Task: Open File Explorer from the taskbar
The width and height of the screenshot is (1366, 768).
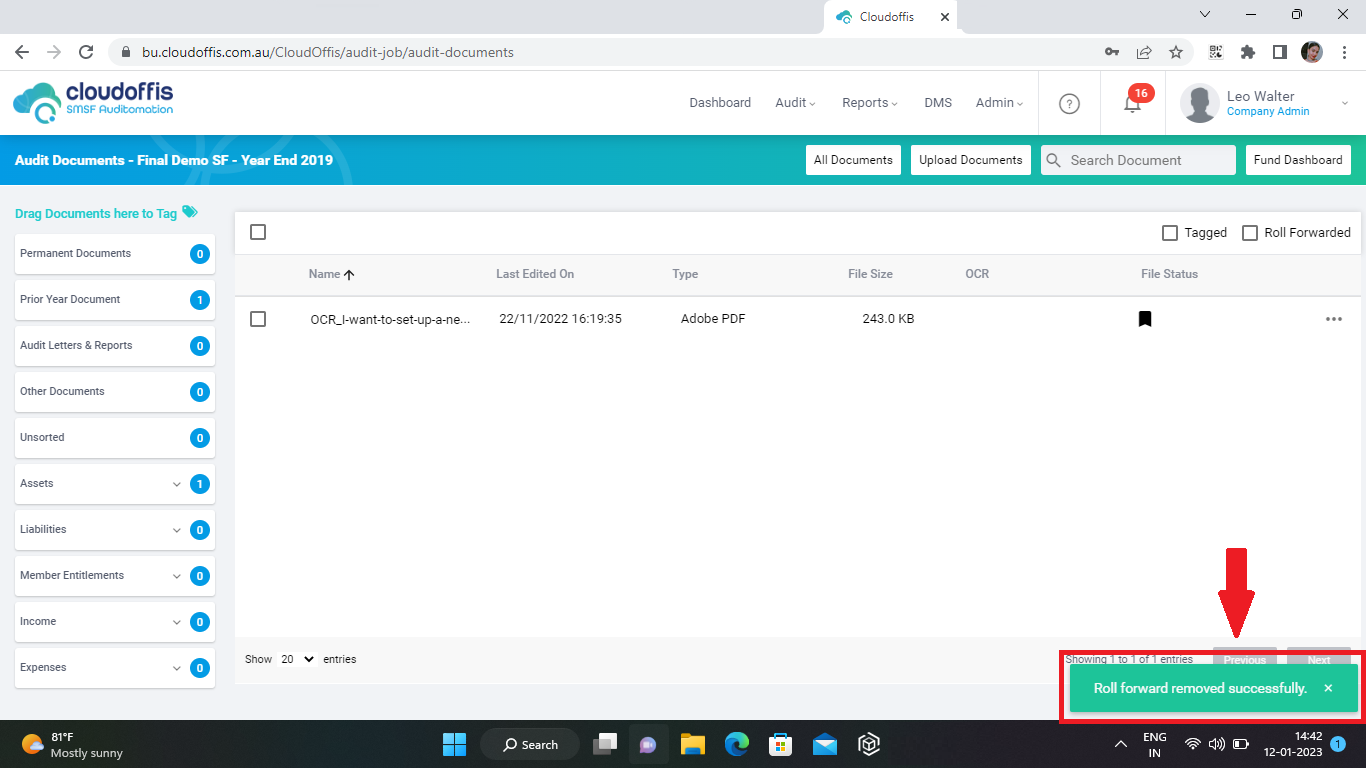Action: [693, 744]
